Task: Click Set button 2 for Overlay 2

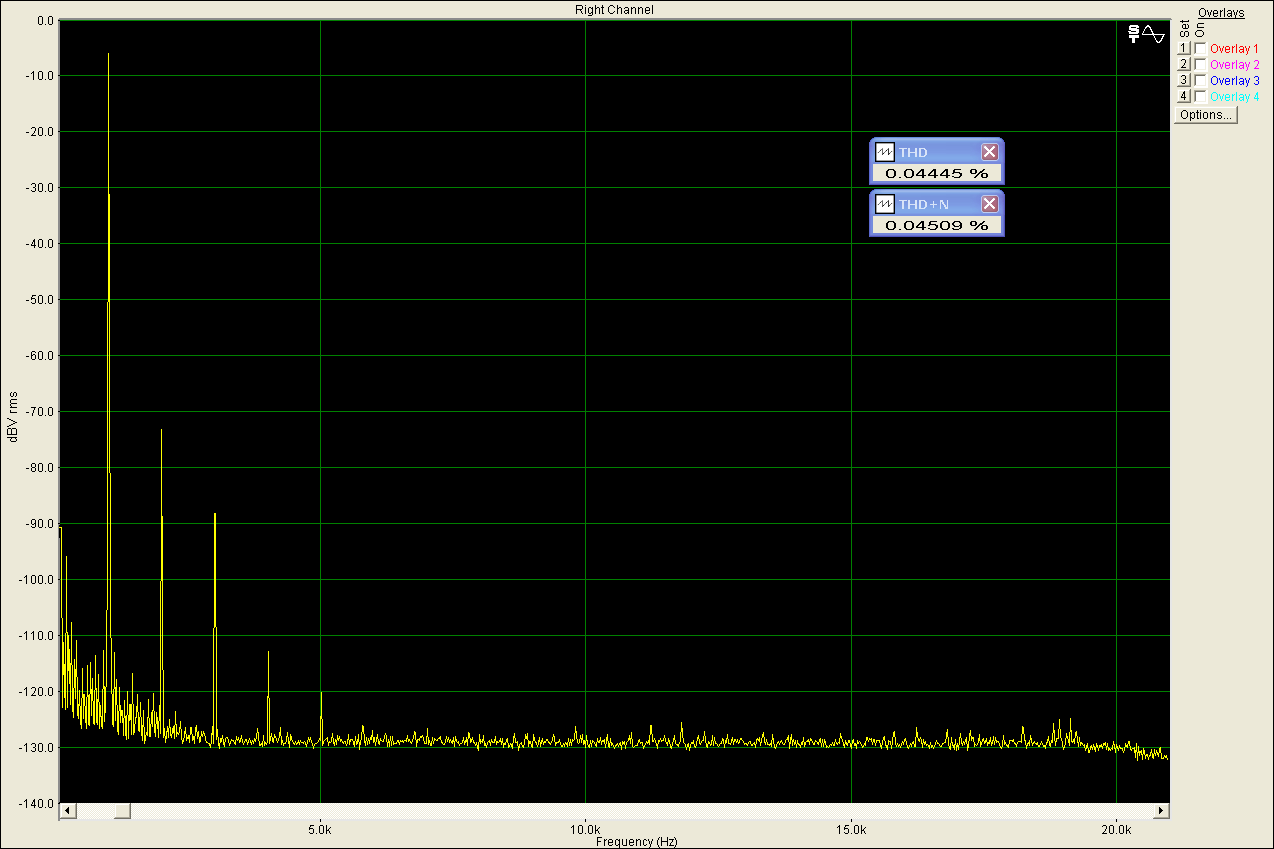Action: click(x=1183, y=64)
